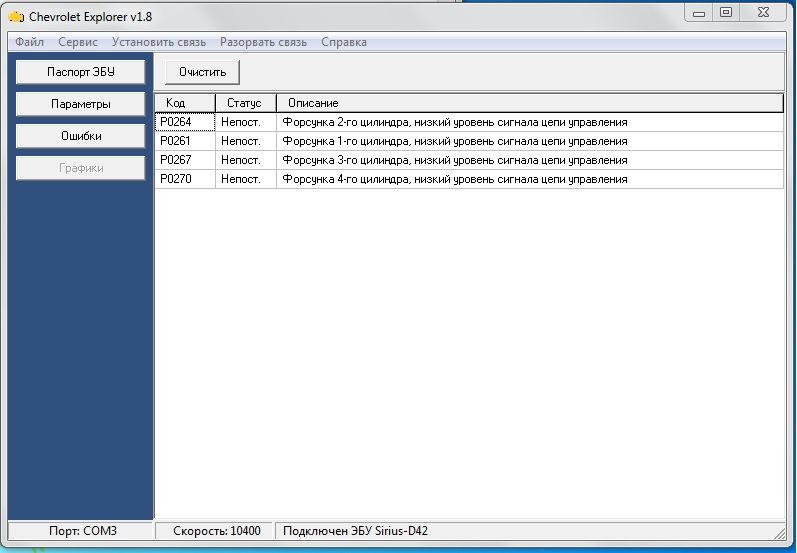797x553 pixels.
Task: Click the disabled Графики button
Action: (80, 168)
